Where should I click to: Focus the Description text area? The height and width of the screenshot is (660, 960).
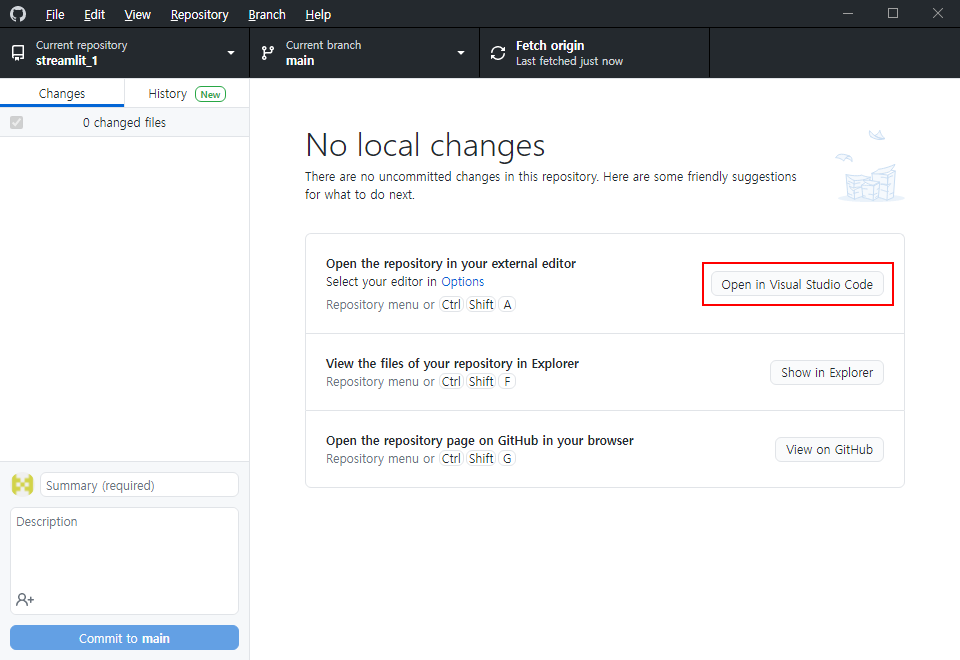tap(124, 560)
